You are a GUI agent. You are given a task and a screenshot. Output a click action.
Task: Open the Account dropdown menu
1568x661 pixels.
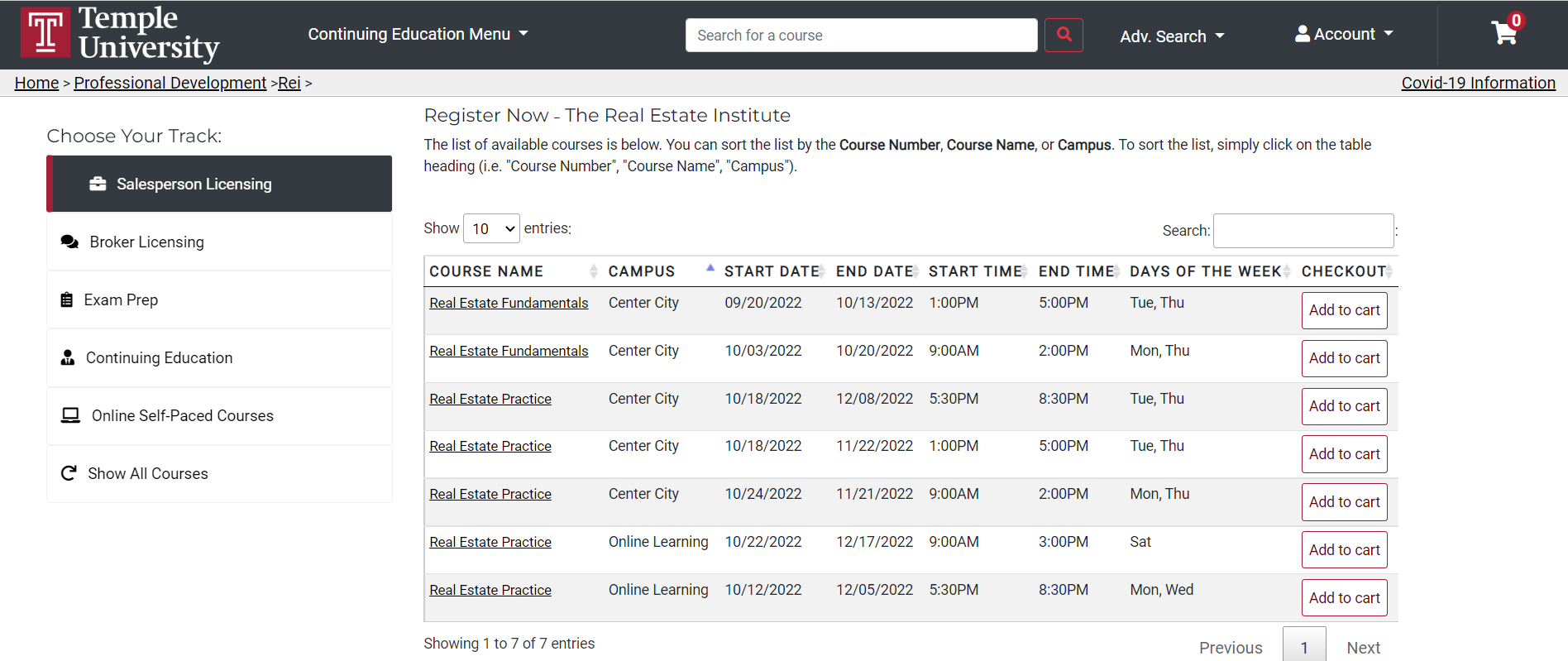1345,34
